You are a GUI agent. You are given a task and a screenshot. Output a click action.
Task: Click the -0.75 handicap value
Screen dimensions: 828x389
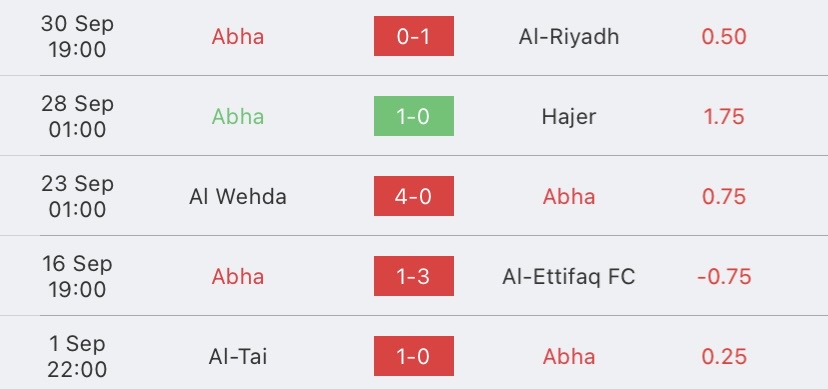click(724, 277)
